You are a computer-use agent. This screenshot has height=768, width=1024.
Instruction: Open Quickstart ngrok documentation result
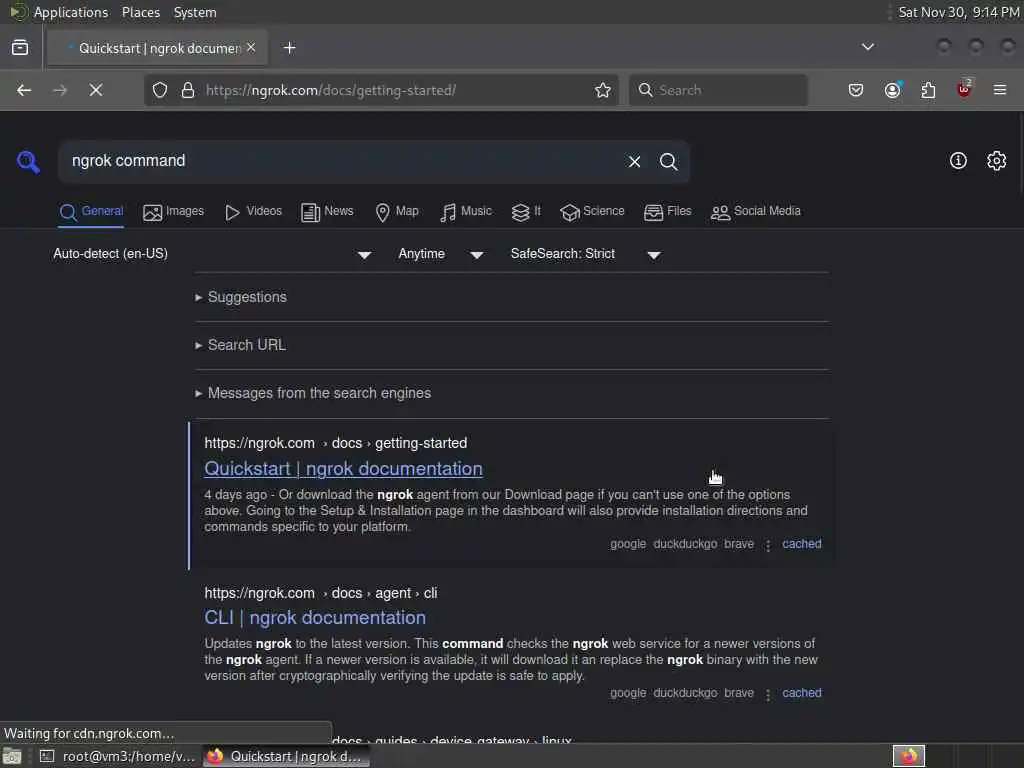click(344, 469)
